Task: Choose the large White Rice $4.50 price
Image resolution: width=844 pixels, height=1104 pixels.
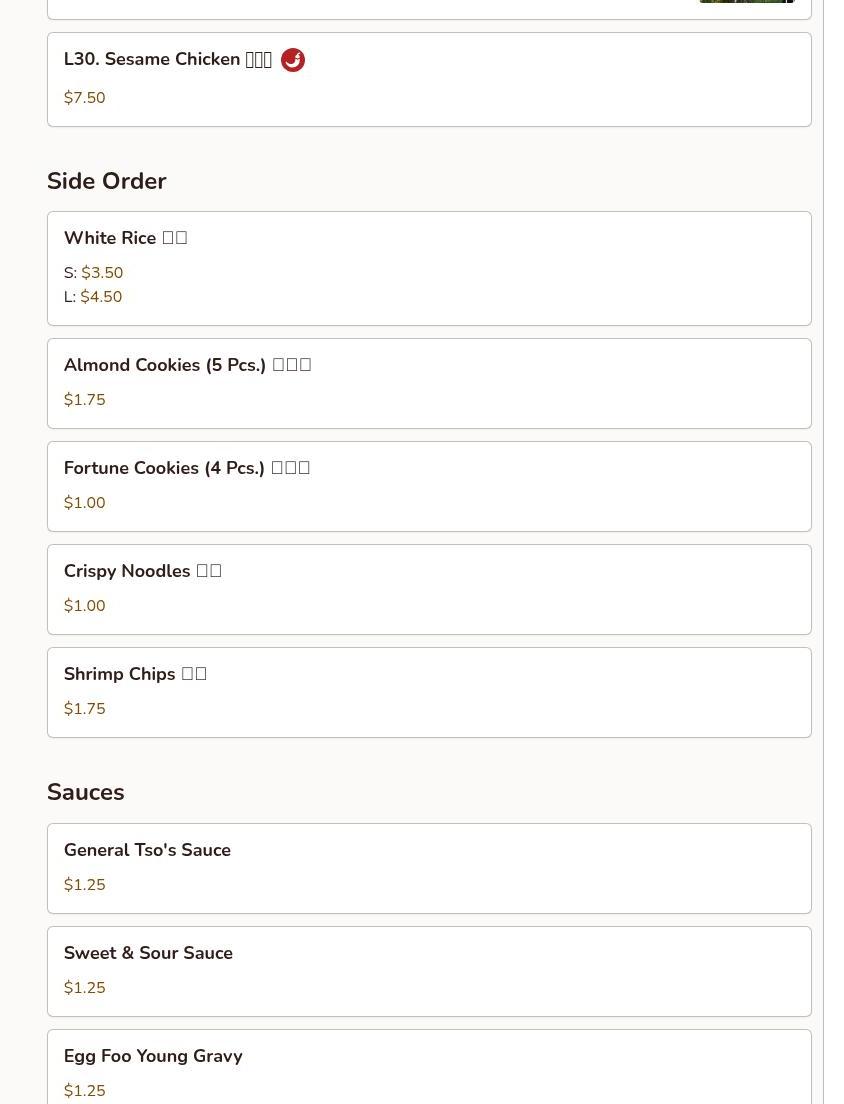Action: click(100, 297)
